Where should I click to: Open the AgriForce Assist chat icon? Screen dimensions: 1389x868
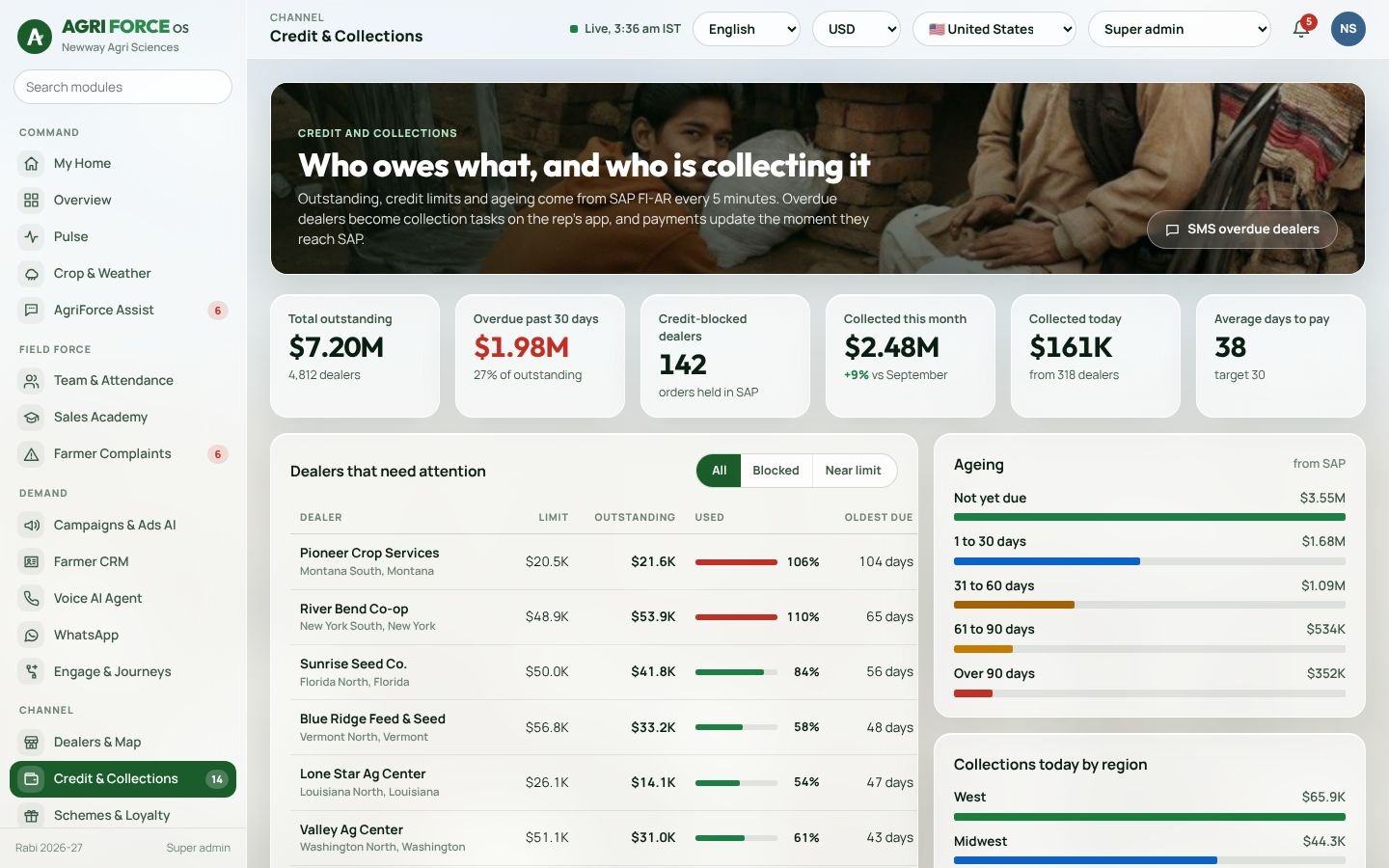point(32,311)
